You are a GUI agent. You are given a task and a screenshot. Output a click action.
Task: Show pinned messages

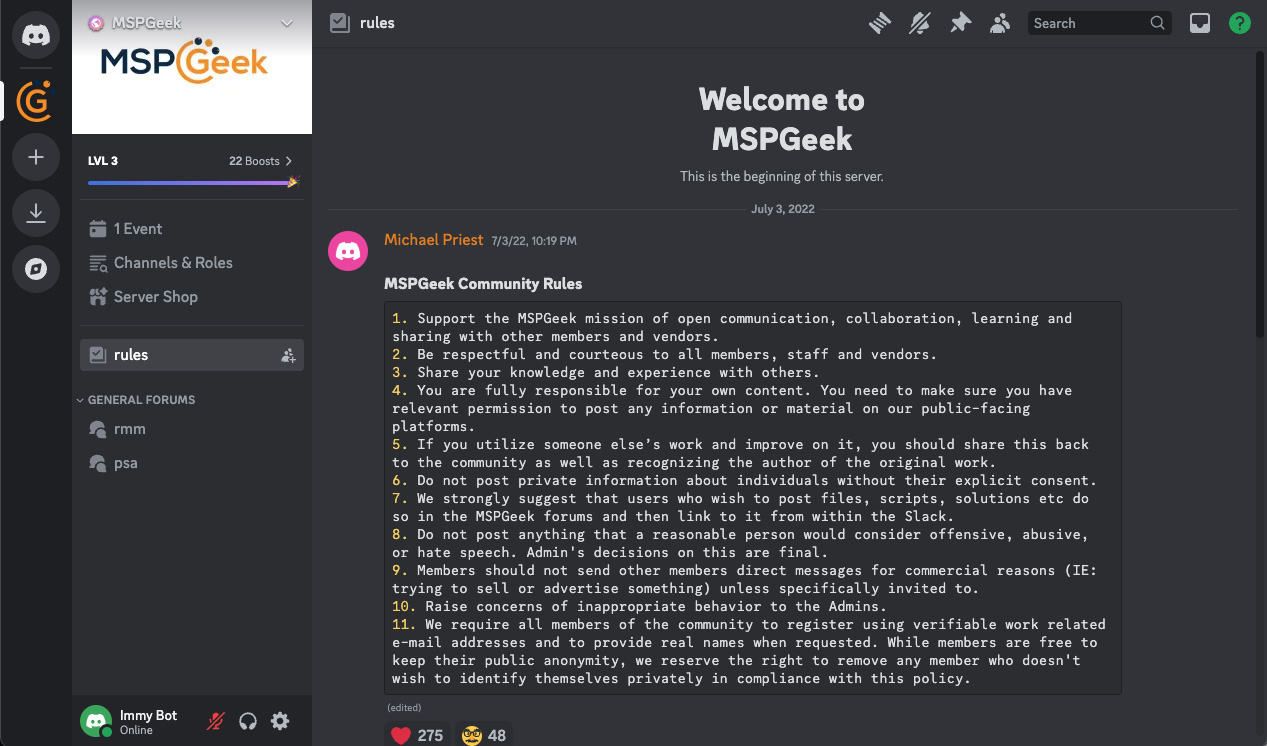click(x=960, y=23)
